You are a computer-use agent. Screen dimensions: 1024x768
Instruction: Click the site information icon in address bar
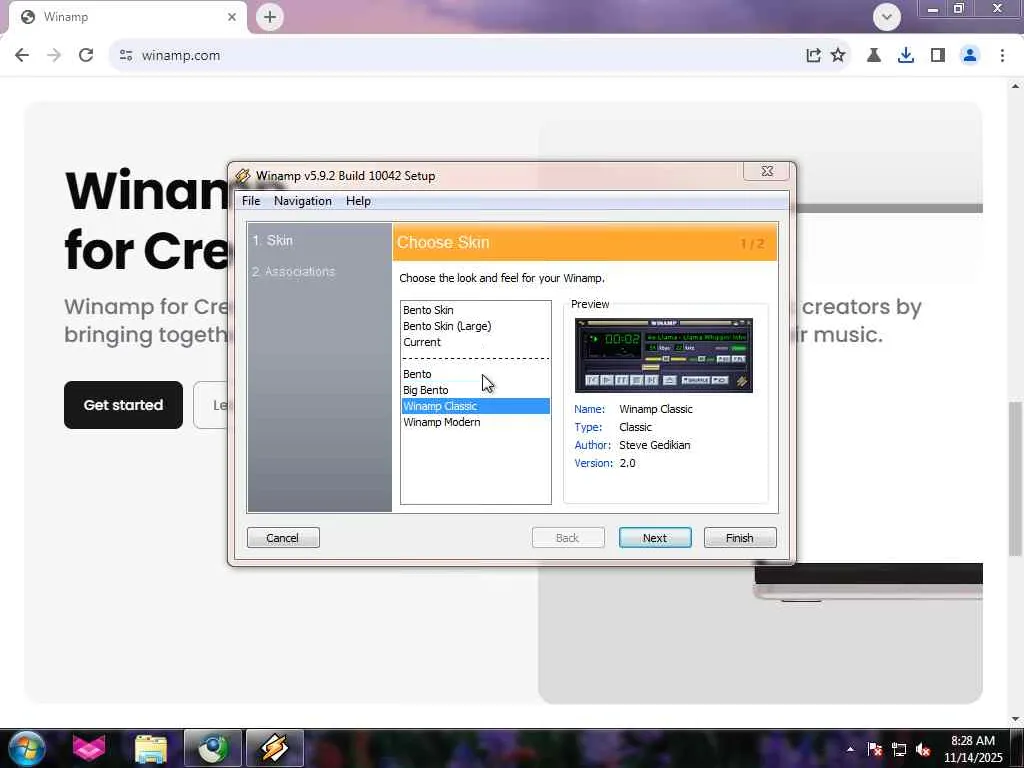click(x=126, y=56)
